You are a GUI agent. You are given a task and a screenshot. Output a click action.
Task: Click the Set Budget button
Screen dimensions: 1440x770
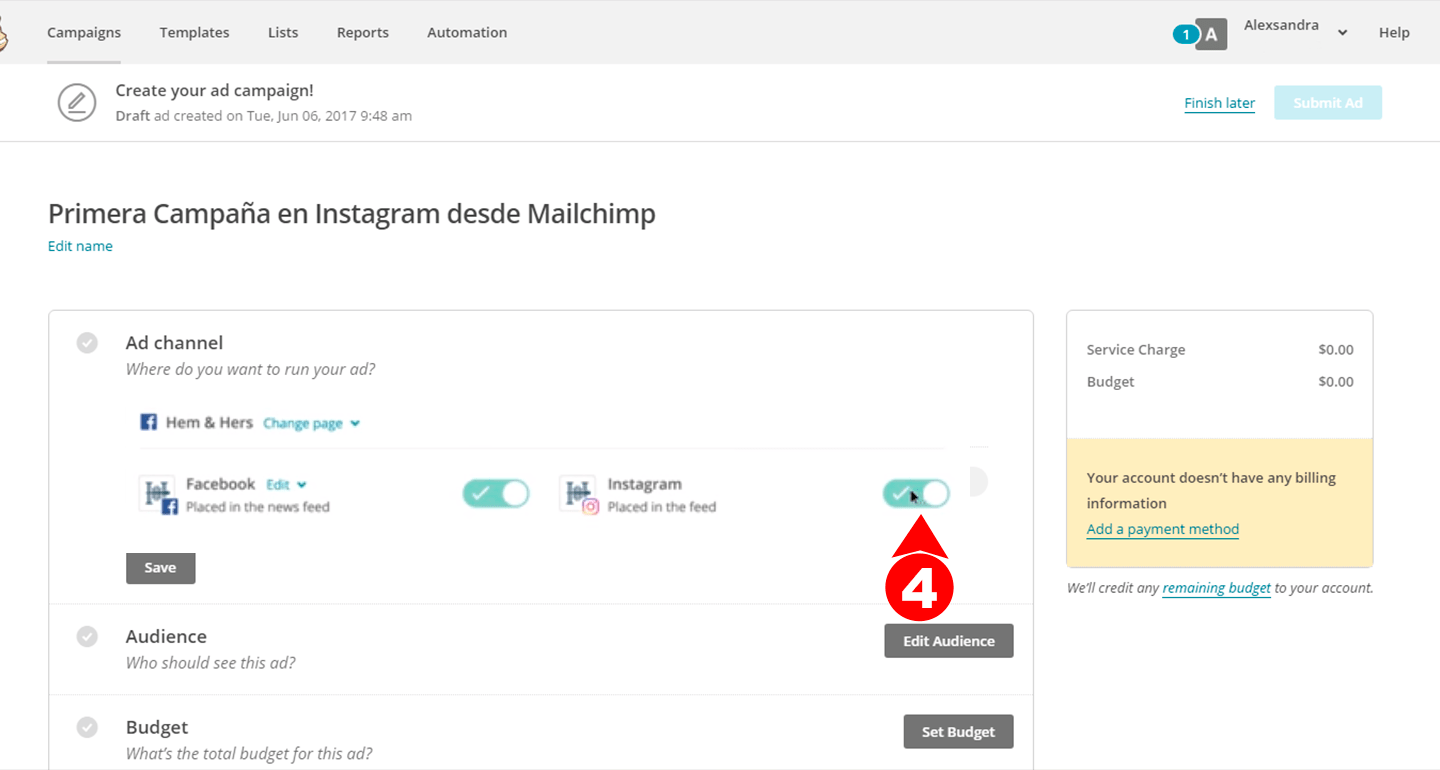point(958,732)
